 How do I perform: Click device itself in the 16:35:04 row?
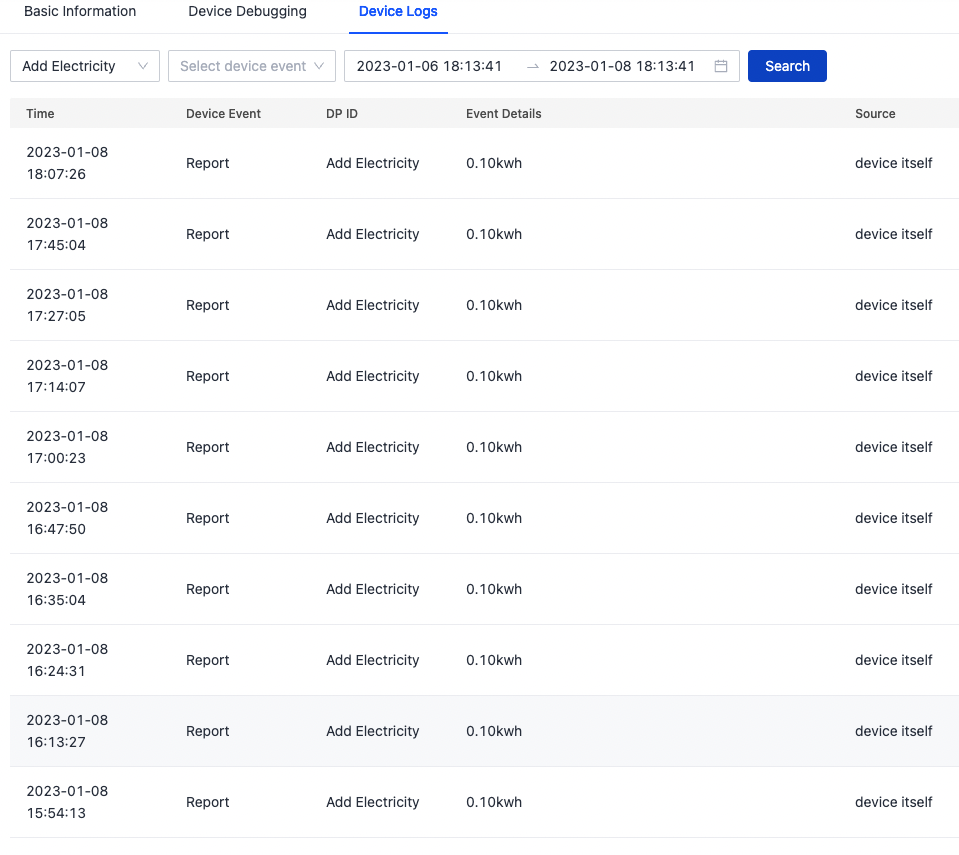click(894, 589)
